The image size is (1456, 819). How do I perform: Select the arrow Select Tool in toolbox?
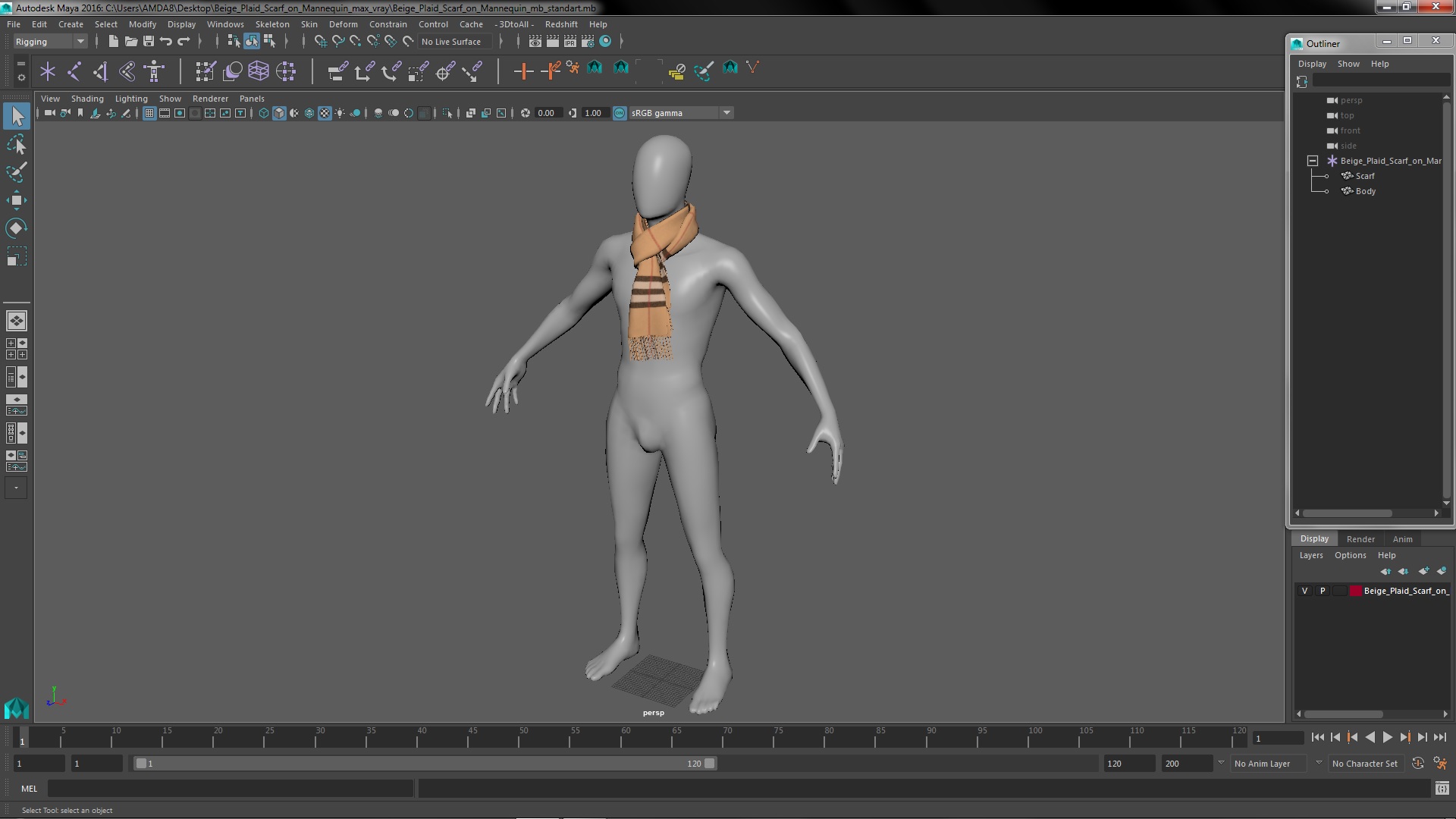tap(17, 116)
